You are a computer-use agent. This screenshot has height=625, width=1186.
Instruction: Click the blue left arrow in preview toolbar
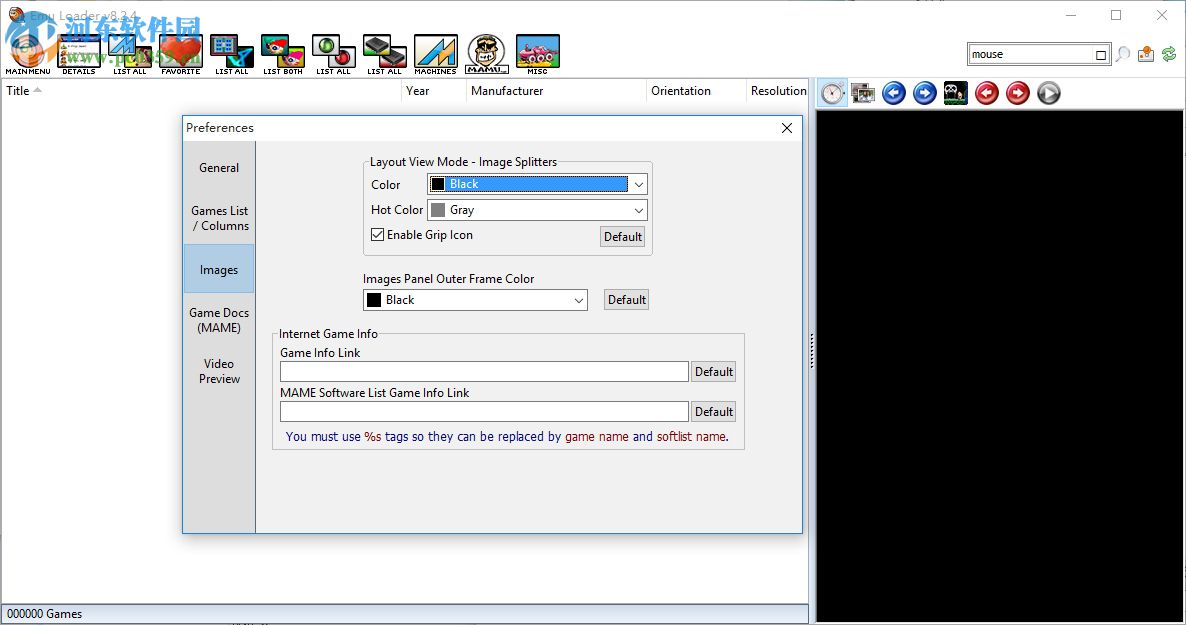893,93
